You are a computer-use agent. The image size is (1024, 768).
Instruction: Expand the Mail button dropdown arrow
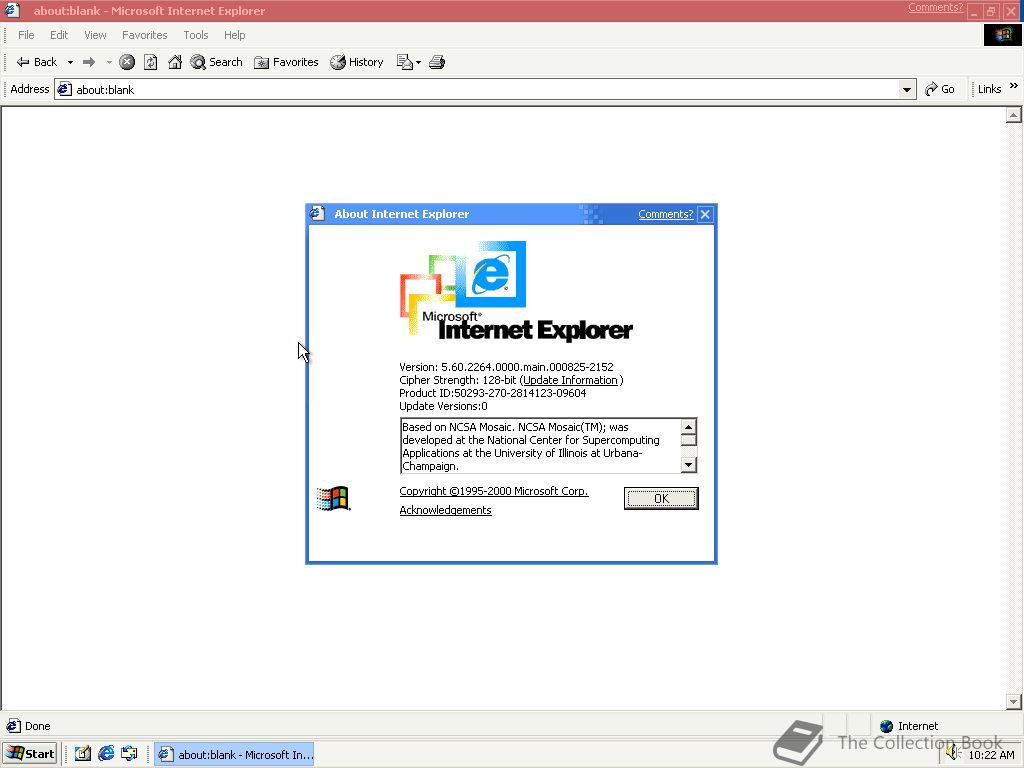pos(419,63)
